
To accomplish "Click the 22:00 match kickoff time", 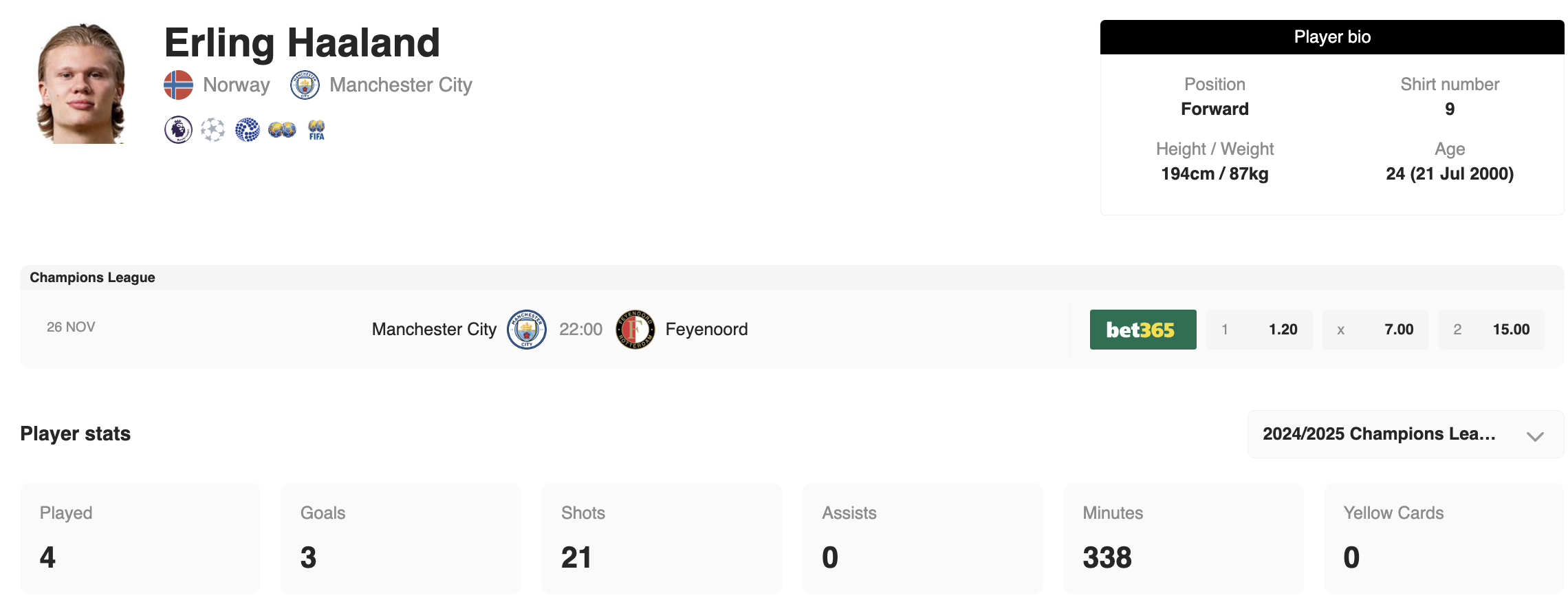I will [x=580, y=330].
